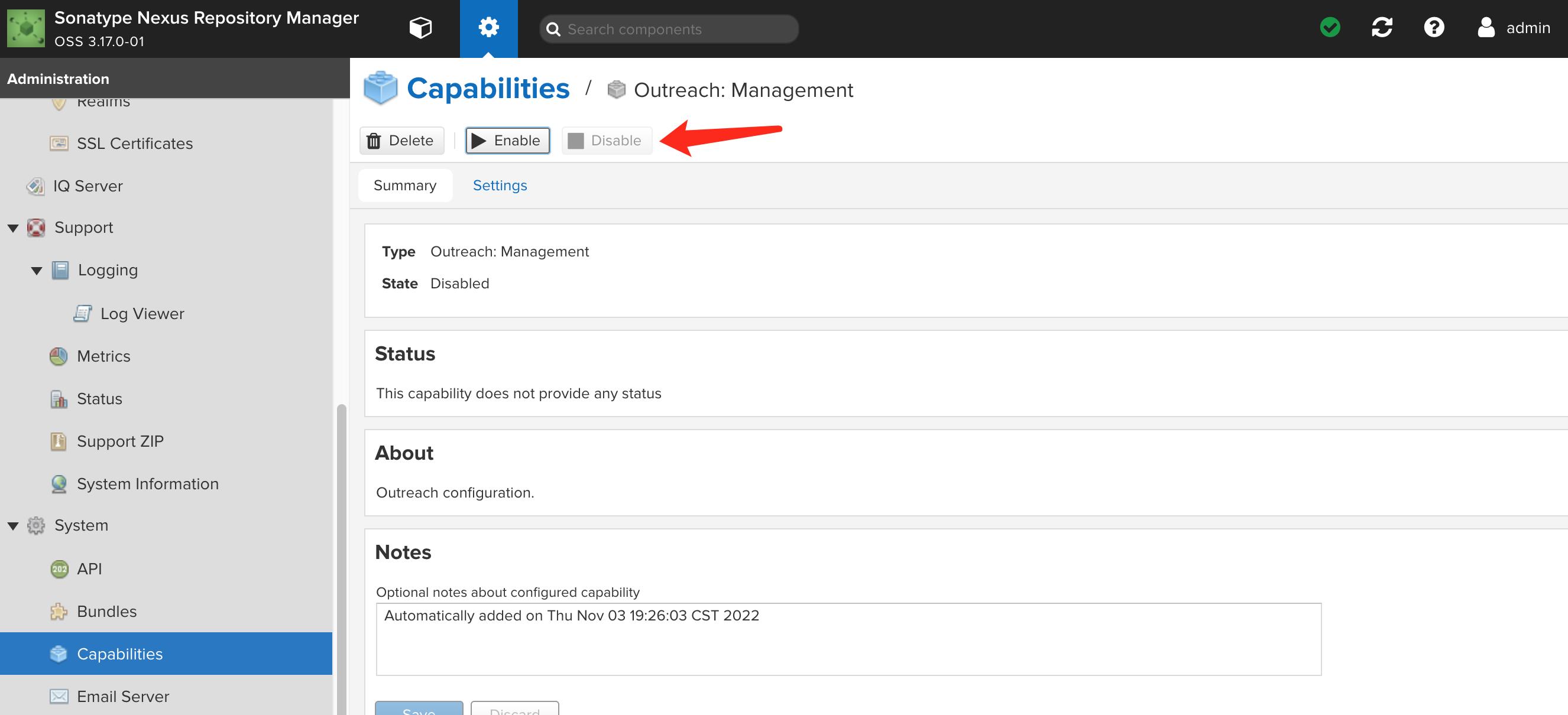
Task: Delete the Outreach Management capability
Action: 401,140
